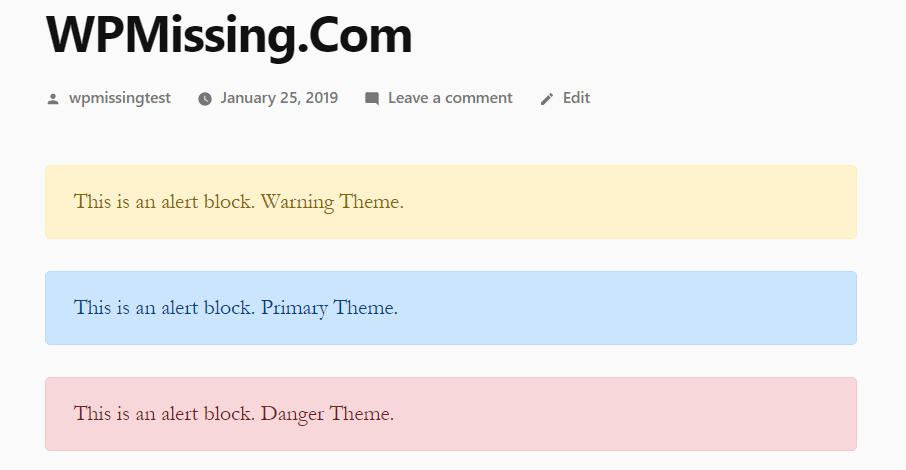Image resolution: width=906 pixels, height=470 pixels.
Task: Click the Edit post link
Action: 576,98
